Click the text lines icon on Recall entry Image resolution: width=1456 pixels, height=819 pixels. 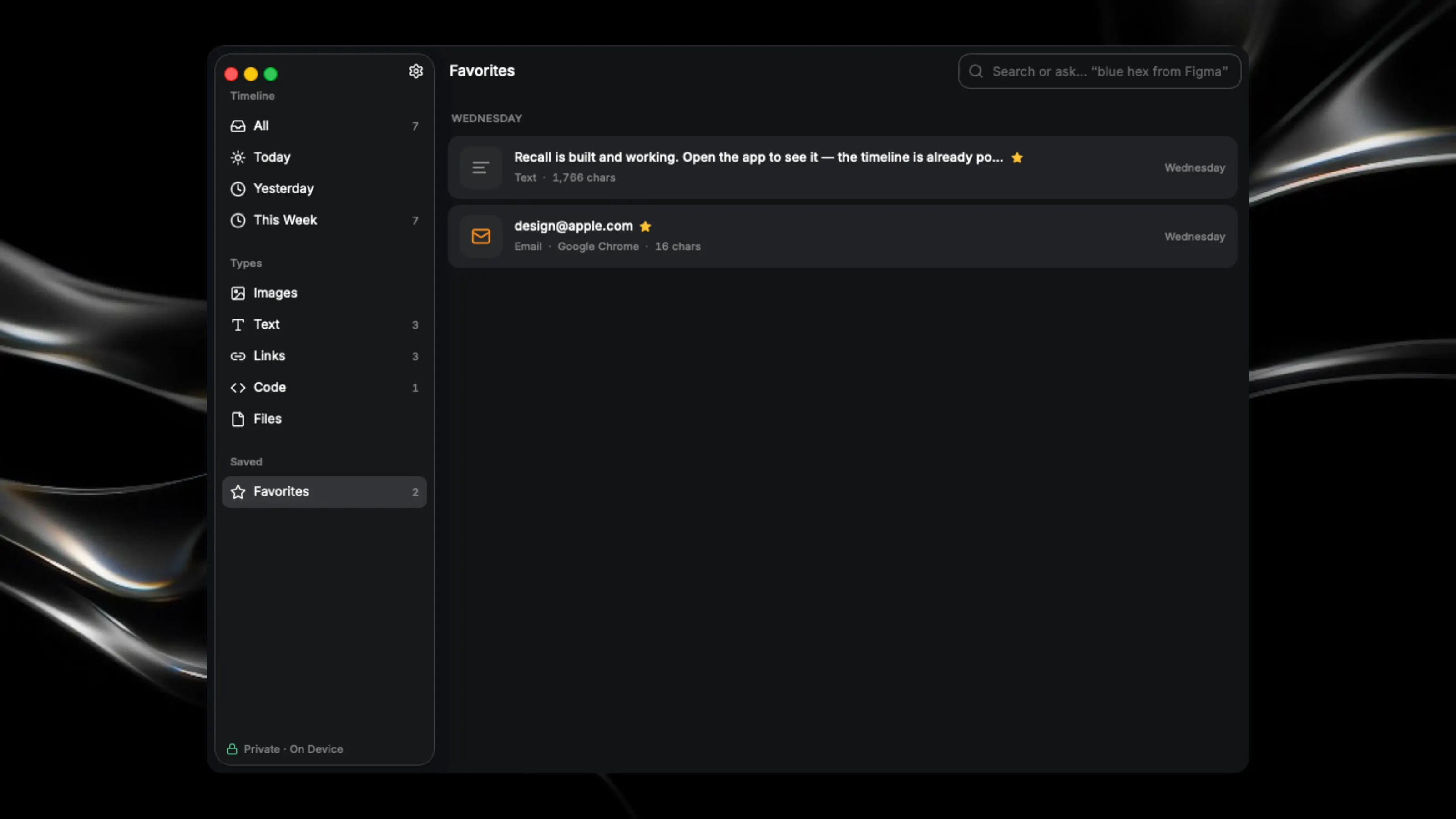tap(480, 167)
